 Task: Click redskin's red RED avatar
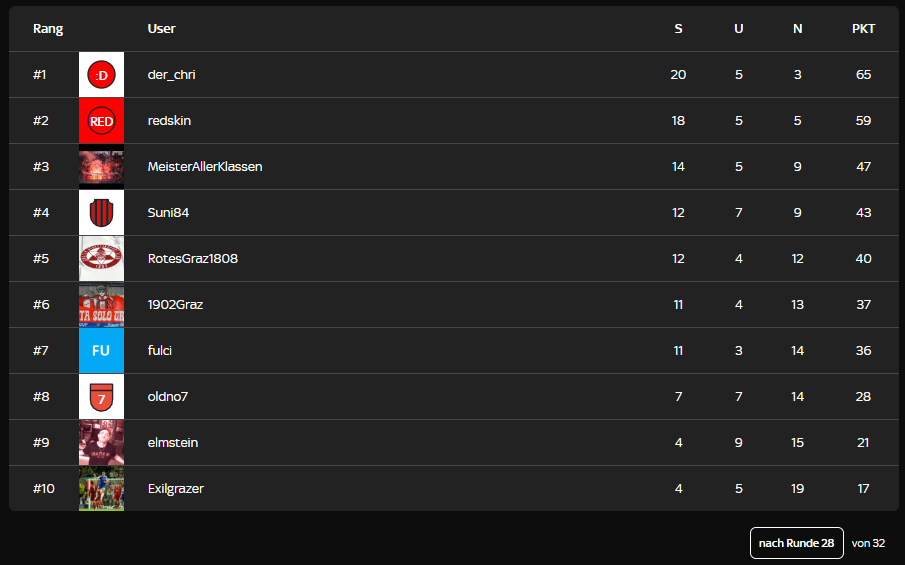coord(101,120)
